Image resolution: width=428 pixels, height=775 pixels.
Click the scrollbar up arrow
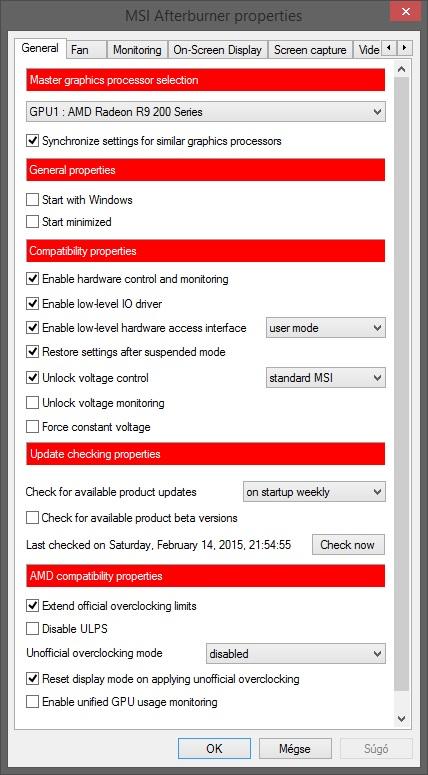[402, 70]
